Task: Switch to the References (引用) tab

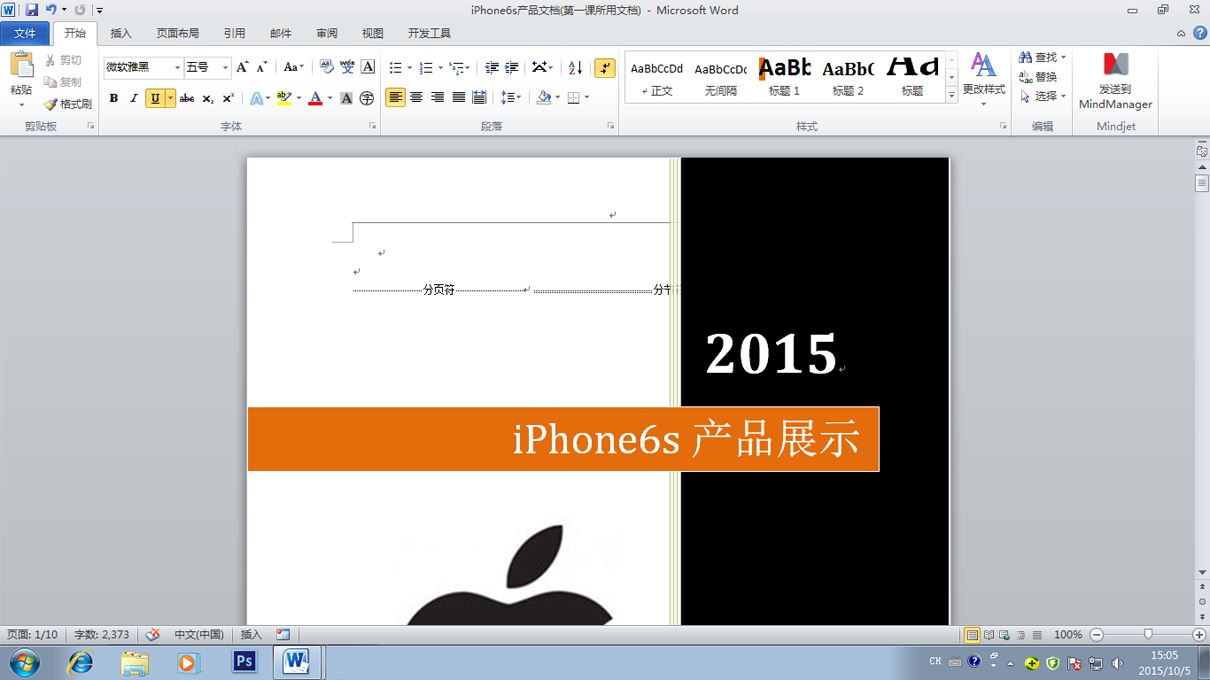Action: [234, 33]
